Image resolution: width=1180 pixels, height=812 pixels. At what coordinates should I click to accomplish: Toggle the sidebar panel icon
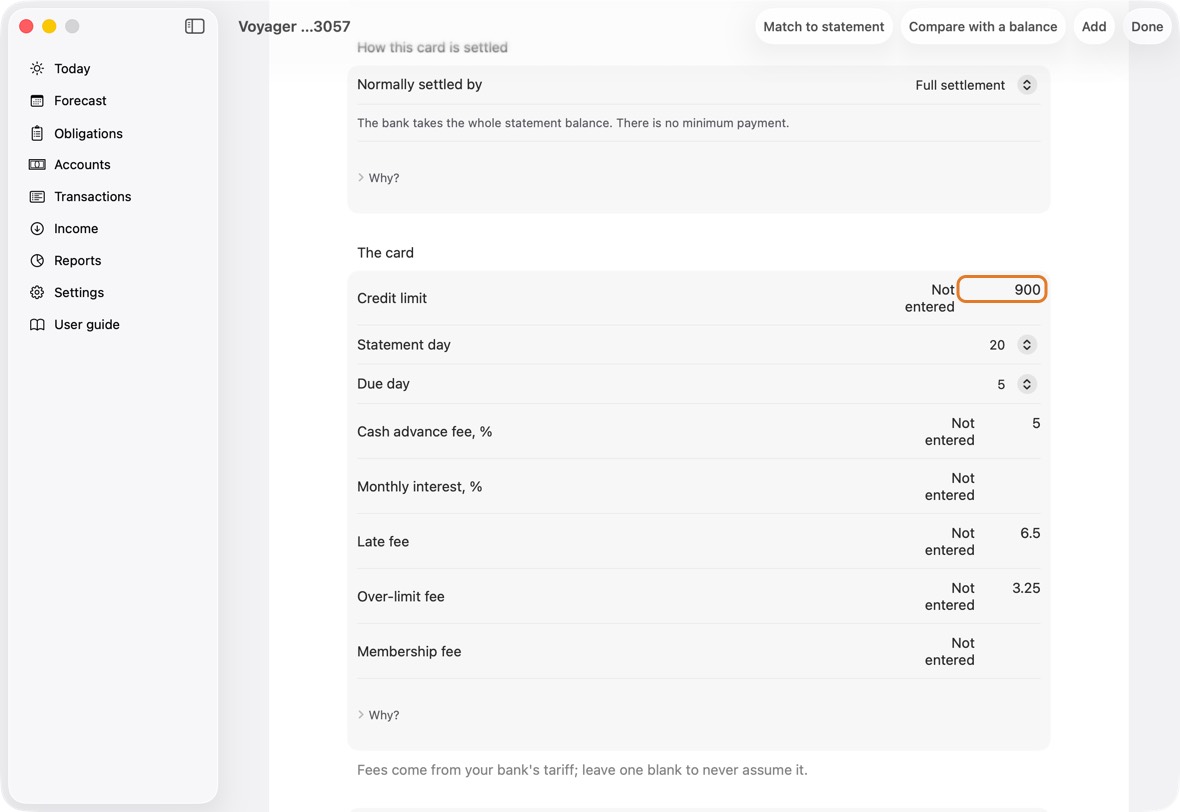click(x=194, y=26)
